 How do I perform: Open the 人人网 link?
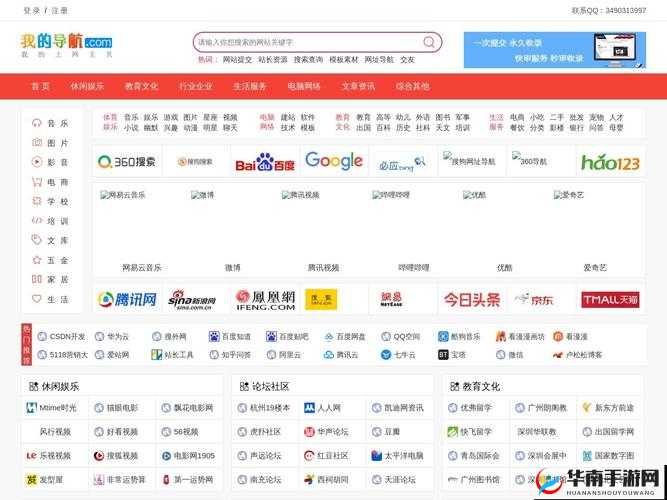pyautogui.click(x=322, y=408)
